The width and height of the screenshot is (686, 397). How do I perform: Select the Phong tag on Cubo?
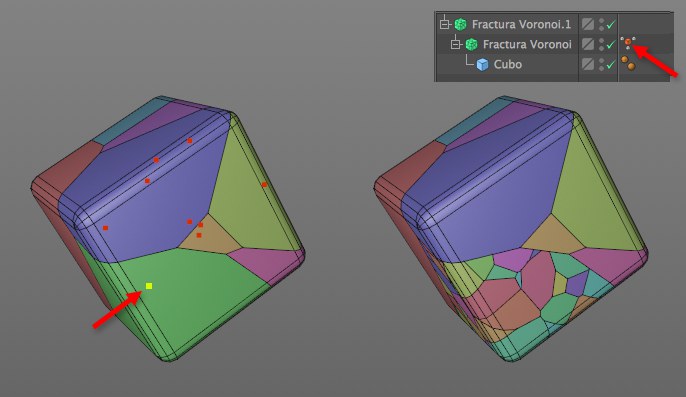(628, 63)
